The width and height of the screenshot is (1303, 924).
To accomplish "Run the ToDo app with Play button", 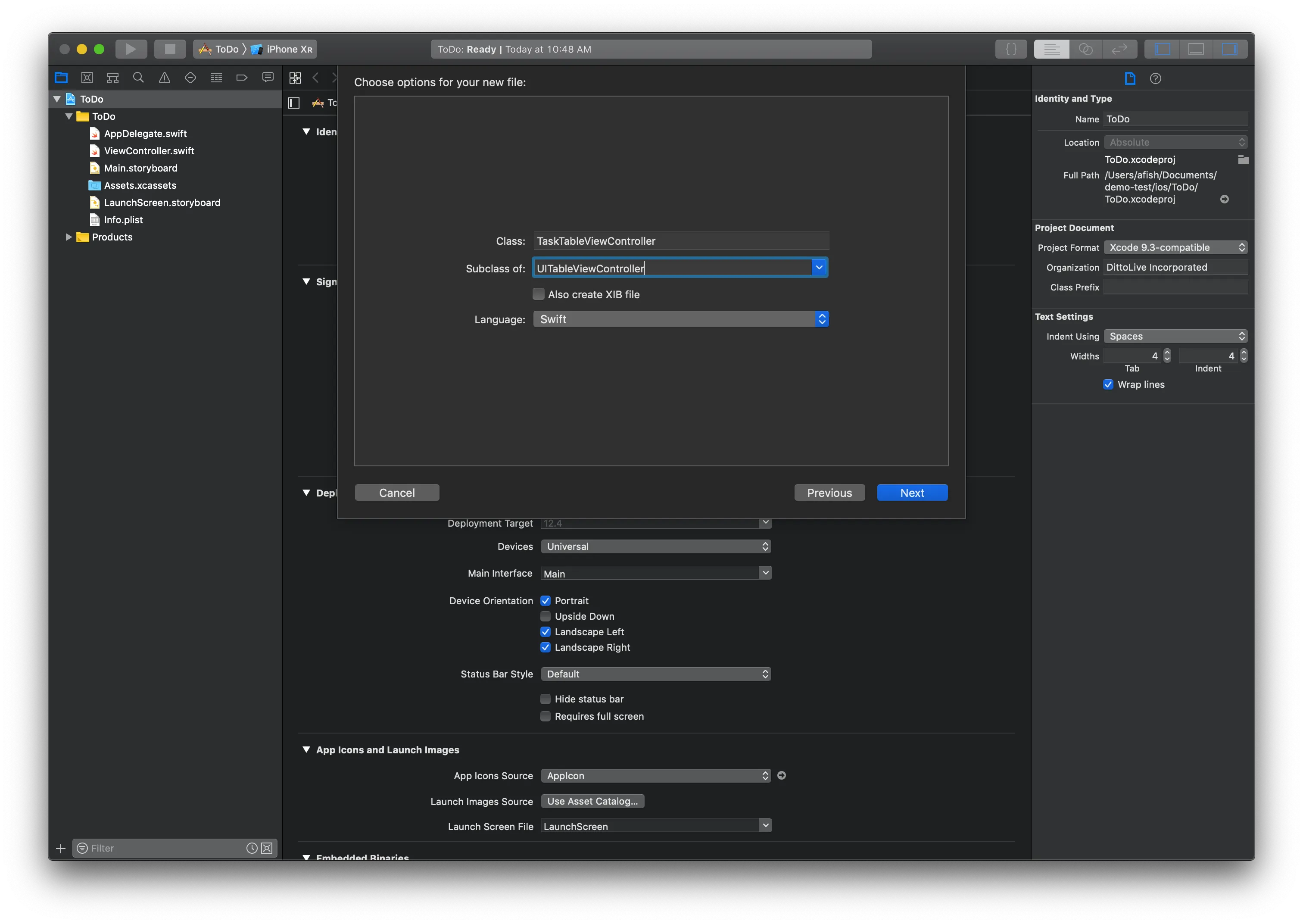I will [x=131, y=49].
